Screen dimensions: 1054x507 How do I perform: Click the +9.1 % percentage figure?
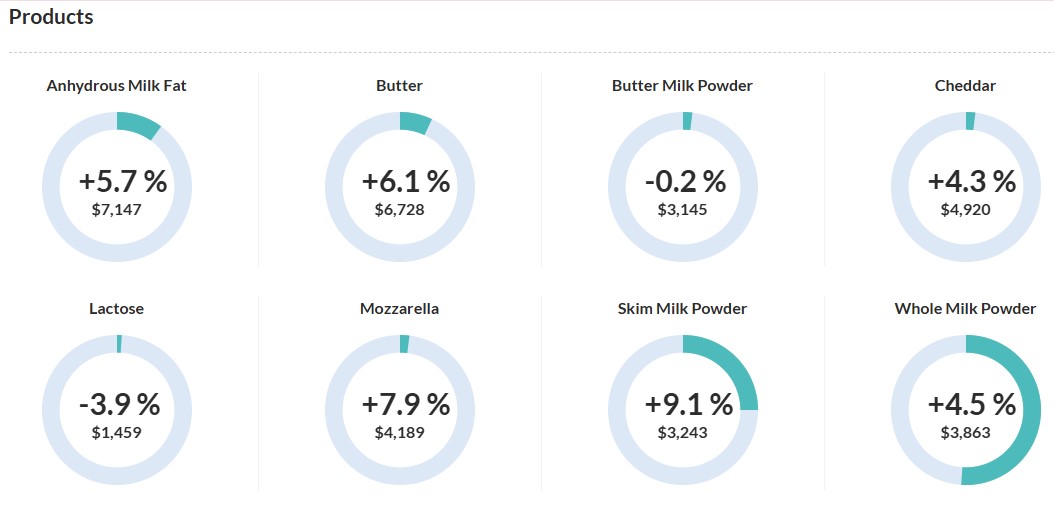pos(689,404)
